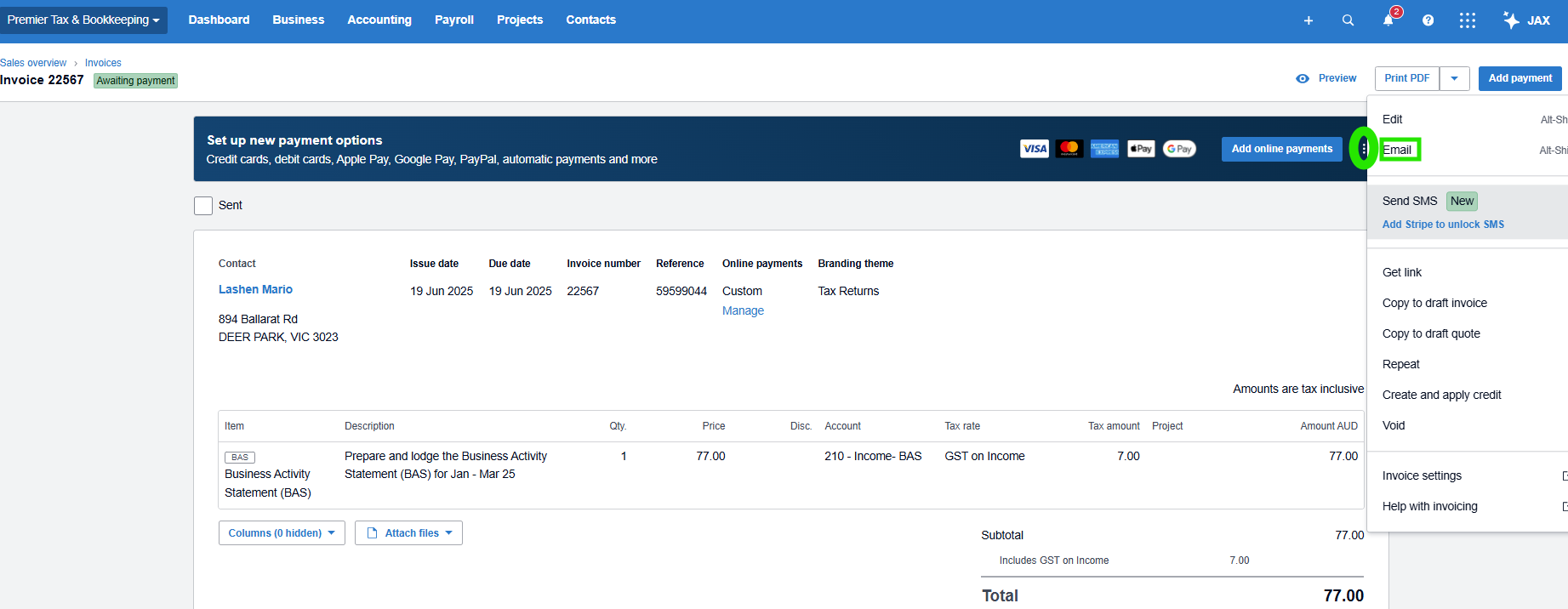This screenshot has width=1568, height=609.
Task: Open search with magnifier icon
Action: click(x=1348, y=20)
